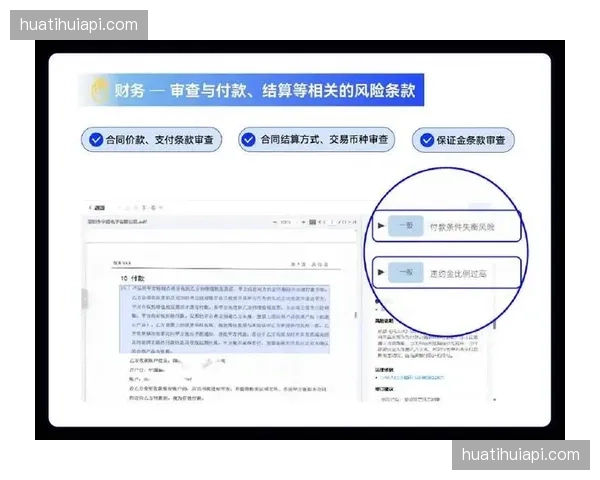Screen dimensions: 600x480
Task: Click the checkmark beside 合同结算方式、交易币种审查
Action: pos(248,139)
